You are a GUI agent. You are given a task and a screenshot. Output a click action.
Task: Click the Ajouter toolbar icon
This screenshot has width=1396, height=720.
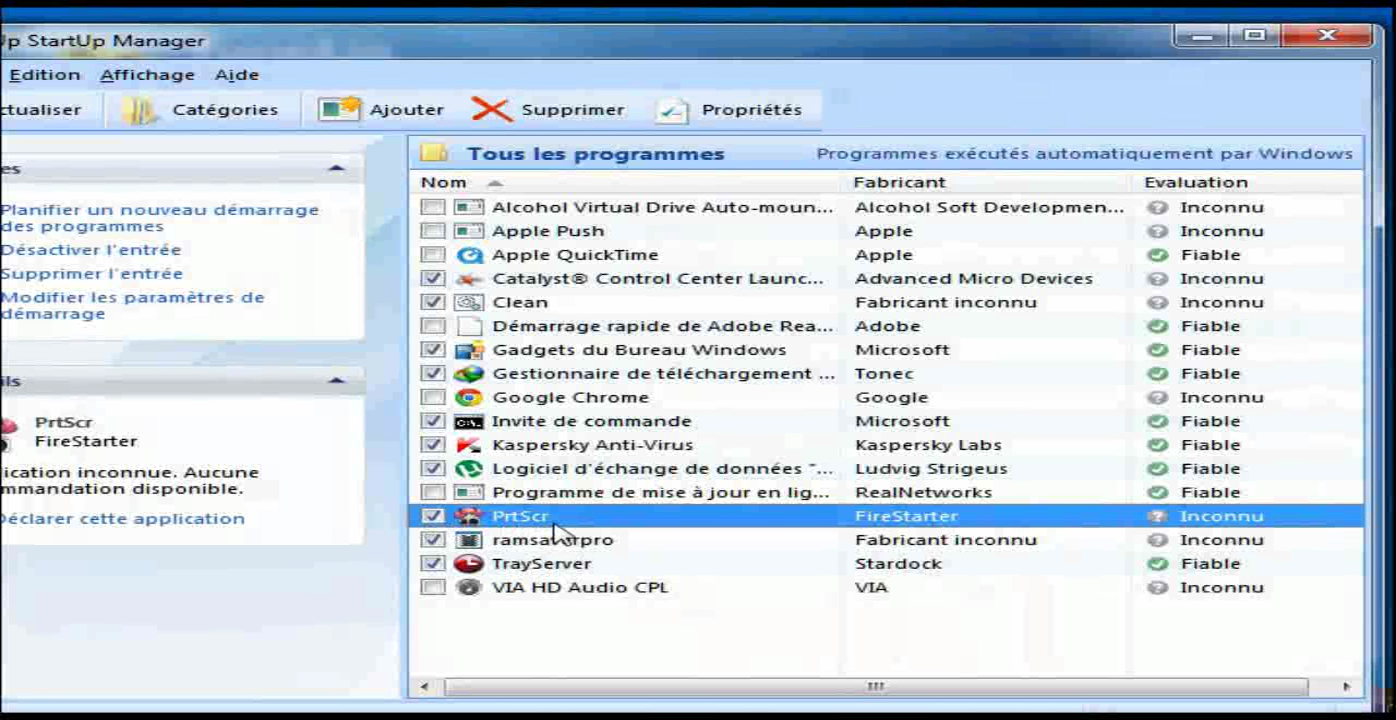coord(338,109)
